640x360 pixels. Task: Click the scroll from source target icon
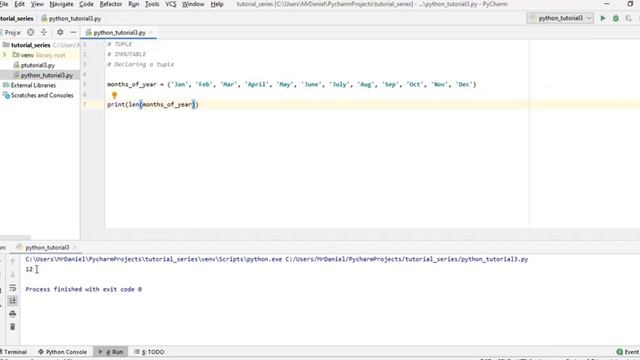(31, 32)
